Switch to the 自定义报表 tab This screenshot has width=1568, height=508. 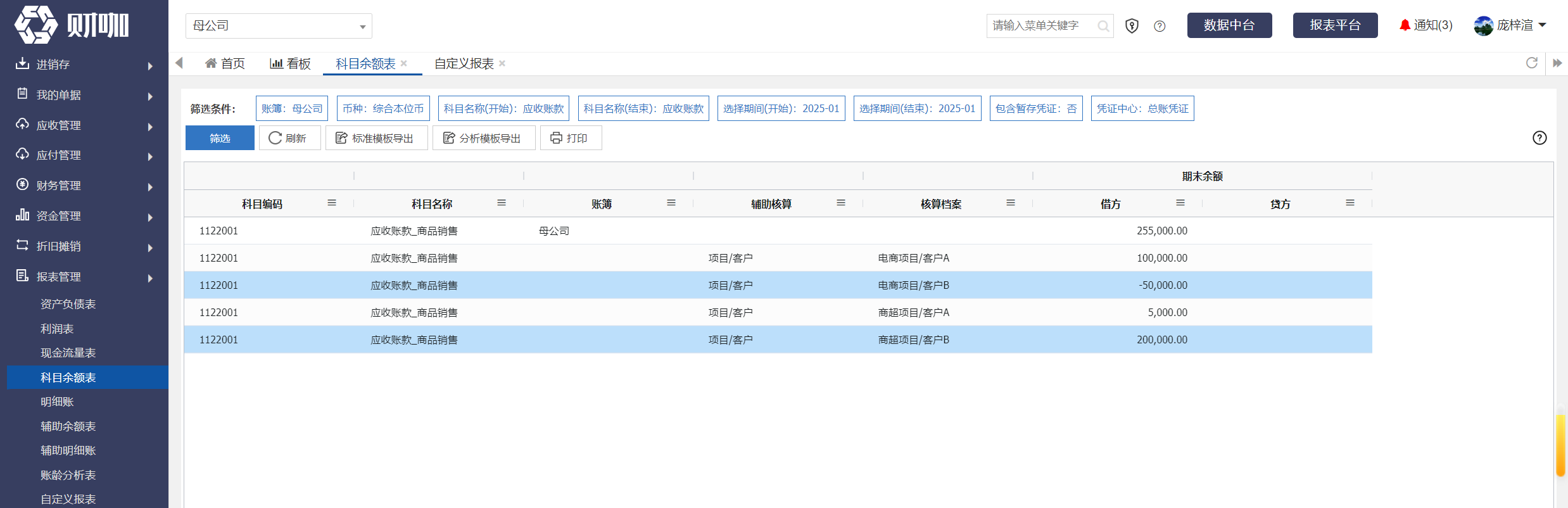point(464,63)
